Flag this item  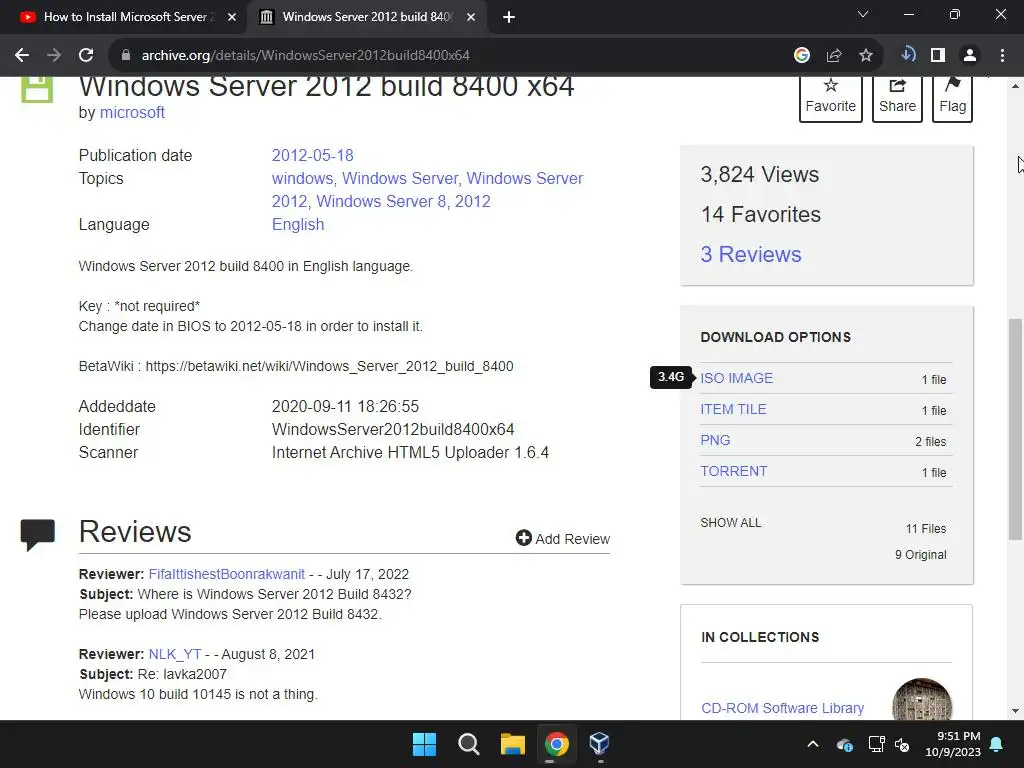(952, 97)
